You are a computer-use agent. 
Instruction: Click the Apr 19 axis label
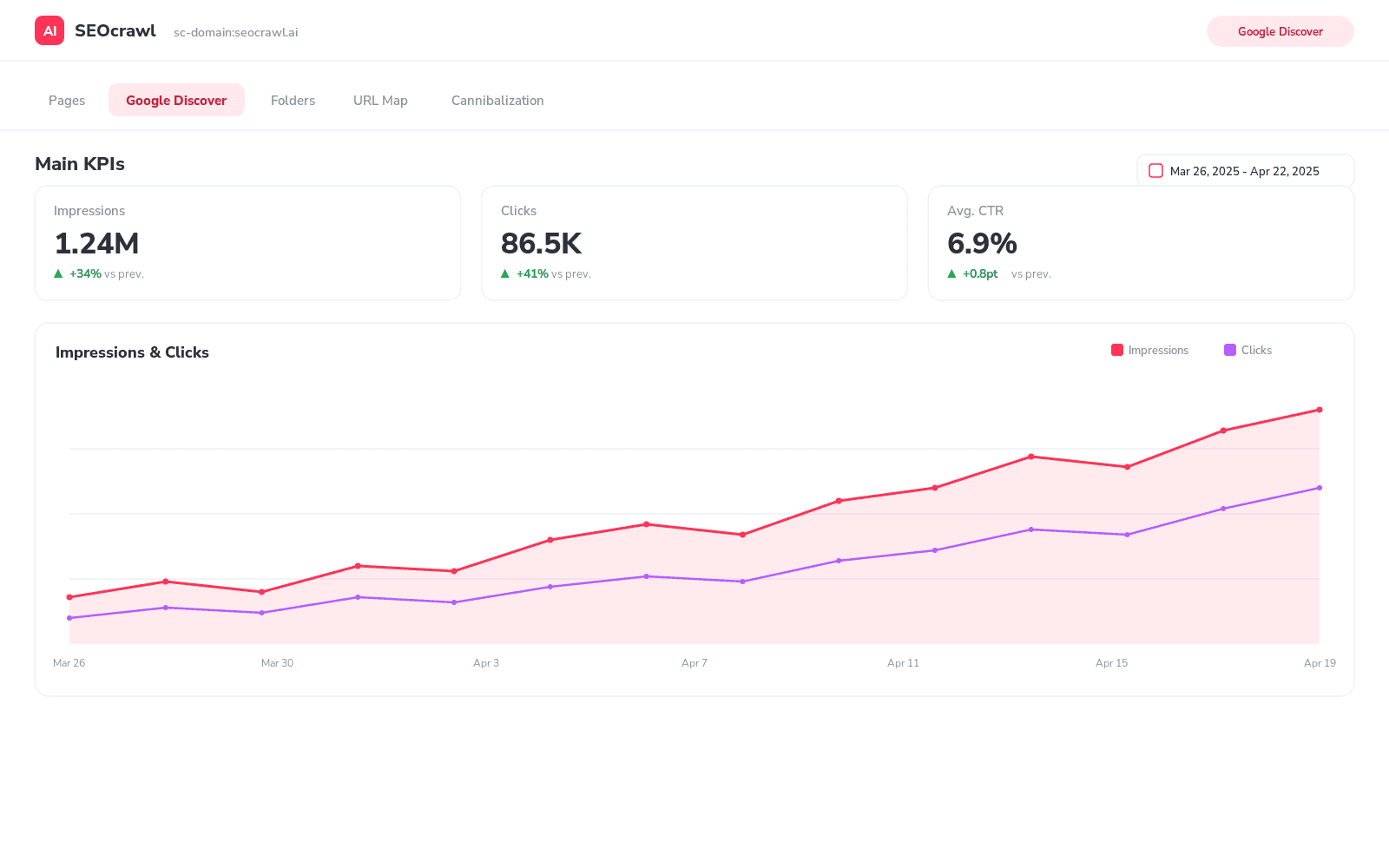[1320, 662]
